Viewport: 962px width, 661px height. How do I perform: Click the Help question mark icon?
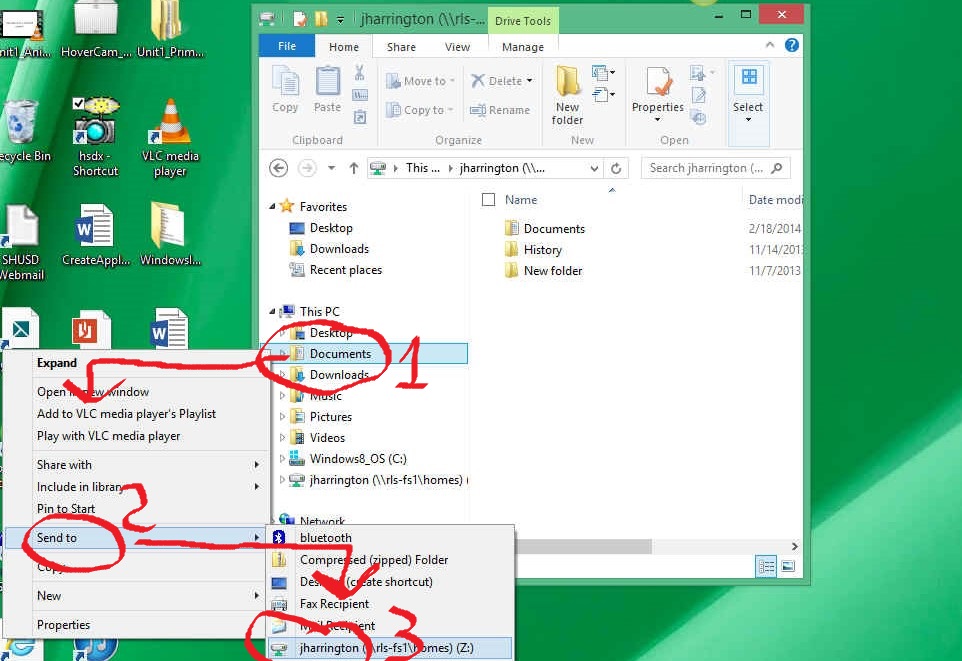coord(791,46)
